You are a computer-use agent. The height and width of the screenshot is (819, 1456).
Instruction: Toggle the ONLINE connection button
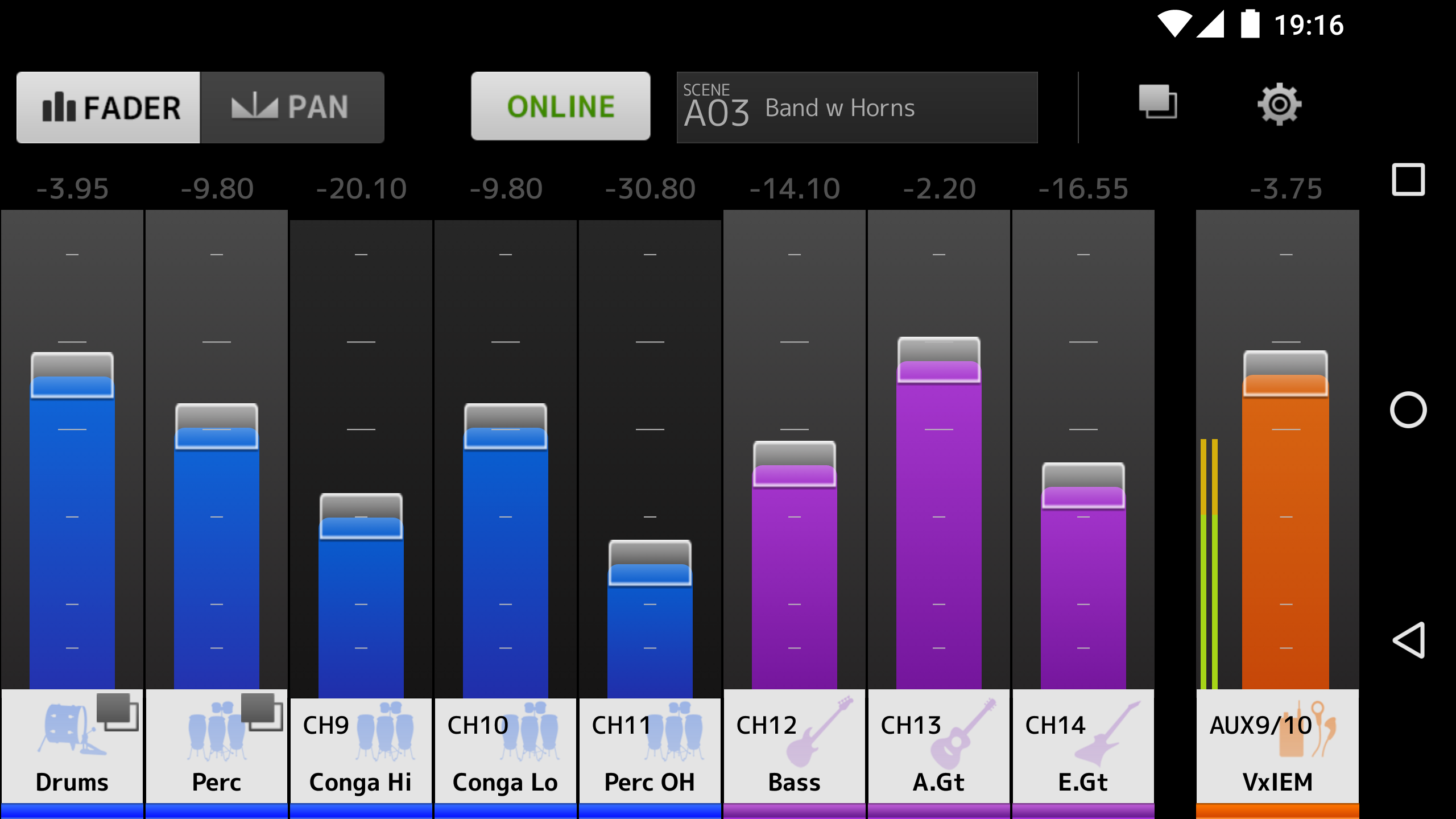560,106
